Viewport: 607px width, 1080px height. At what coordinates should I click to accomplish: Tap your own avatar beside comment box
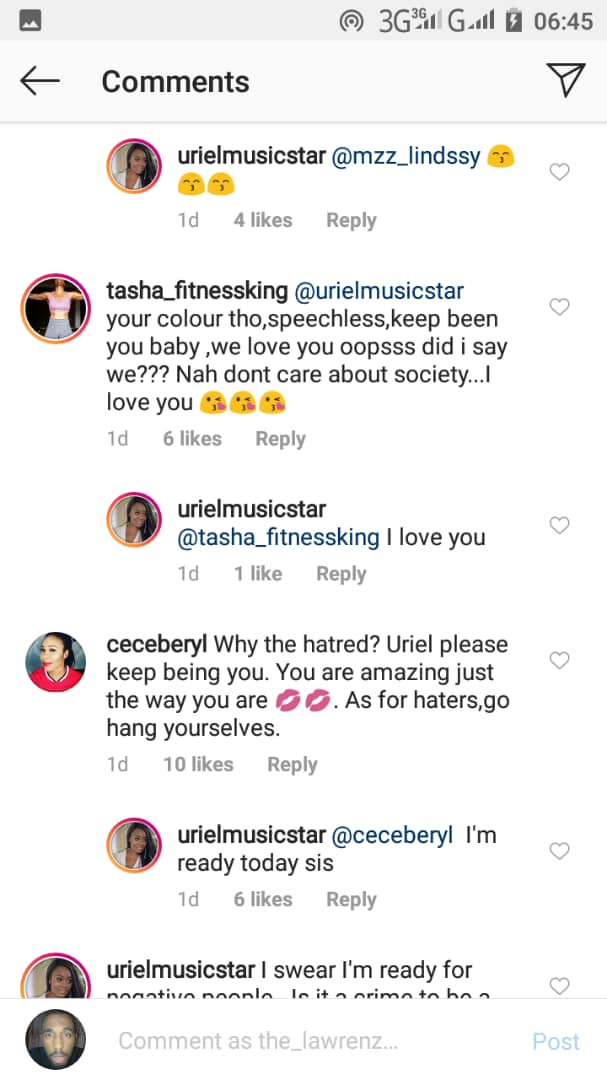[x=55, y=1040]
